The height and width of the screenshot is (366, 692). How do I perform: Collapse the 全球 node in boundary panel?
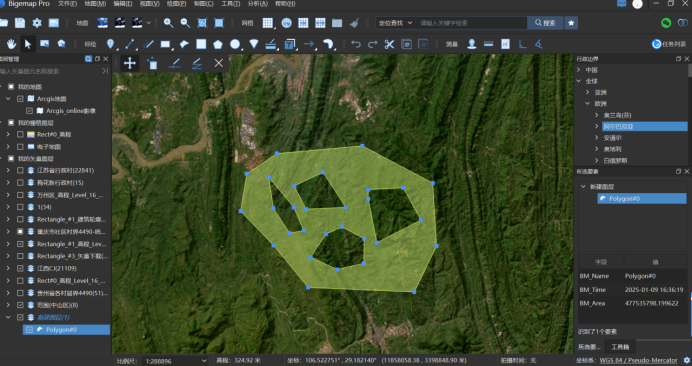(x=579, y=81)
